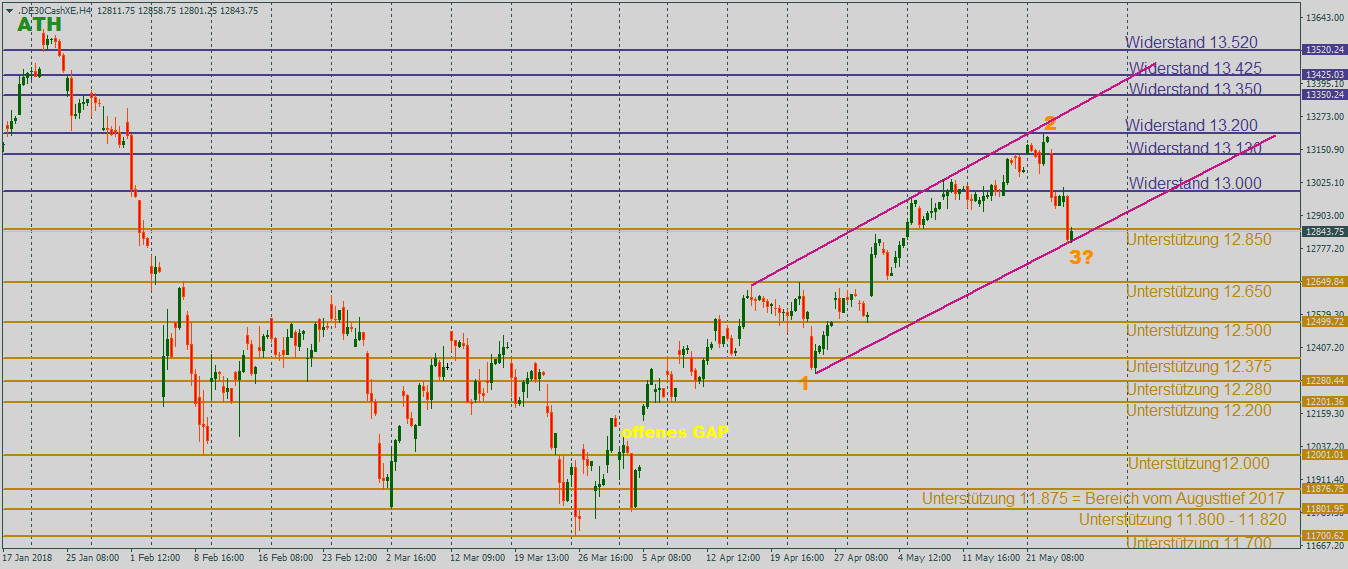Click the 13520.24 price tag on axis
The width and height of the screenshot is (1348, 569).
pyautogui.click(x=1323, y=50)
